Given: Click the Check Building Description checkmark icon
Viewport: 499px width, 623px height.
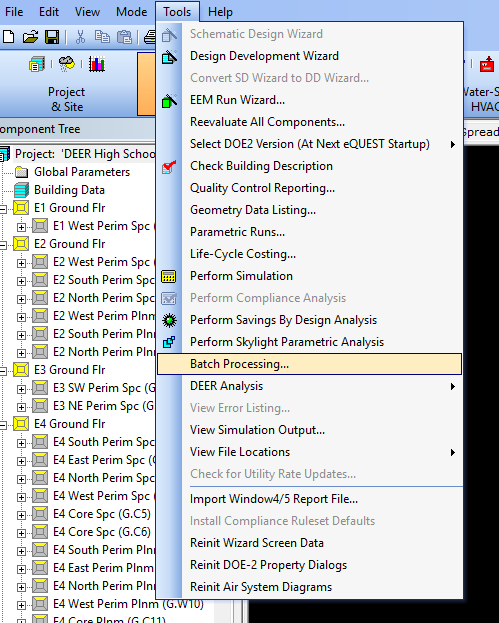Looking at the screenshot, I should point(170,166).
